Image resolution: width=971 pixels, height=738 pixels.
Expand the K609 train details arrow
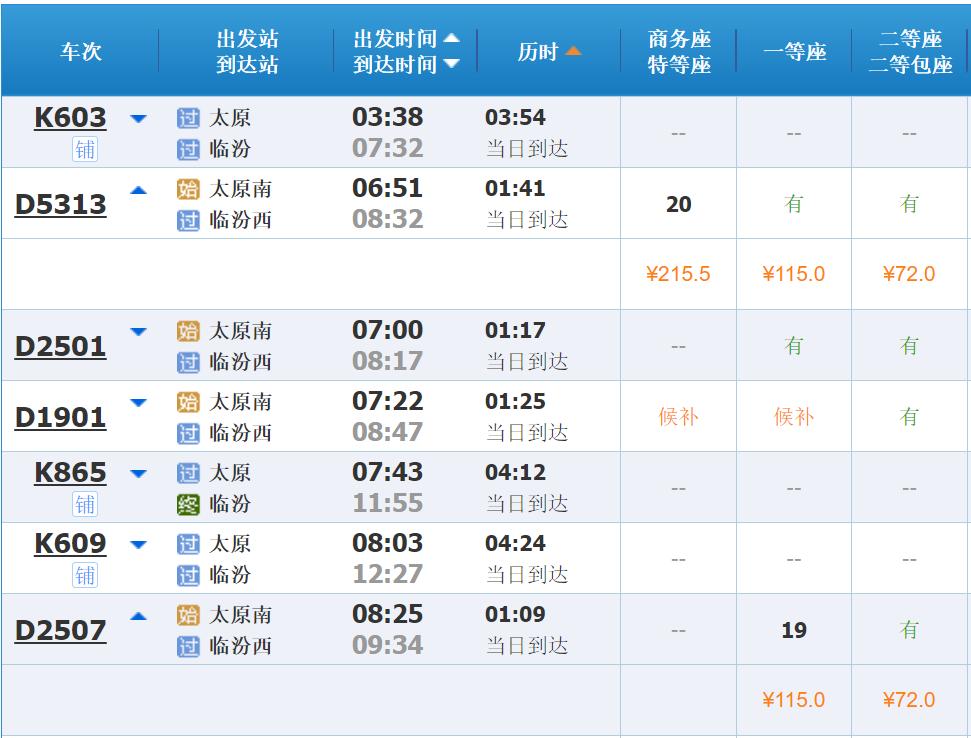click(x=139, y=545)
